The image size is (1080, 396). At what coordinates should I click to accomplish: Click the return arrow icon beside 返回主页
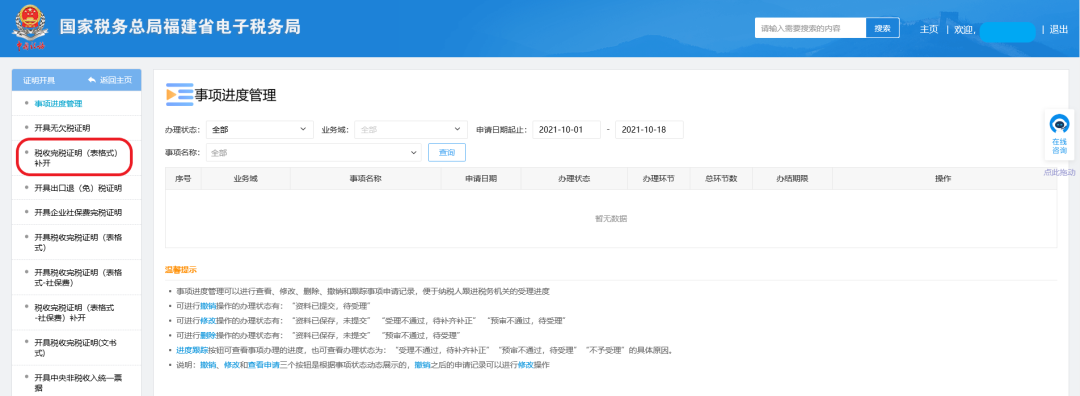click(92, 81)
